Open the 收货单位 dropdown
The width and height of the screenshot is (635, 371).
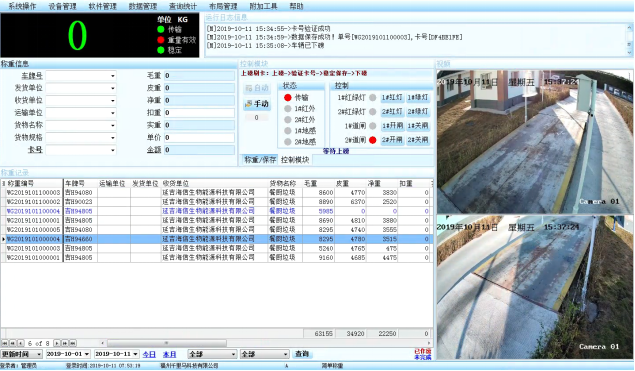tap(113, 100)
